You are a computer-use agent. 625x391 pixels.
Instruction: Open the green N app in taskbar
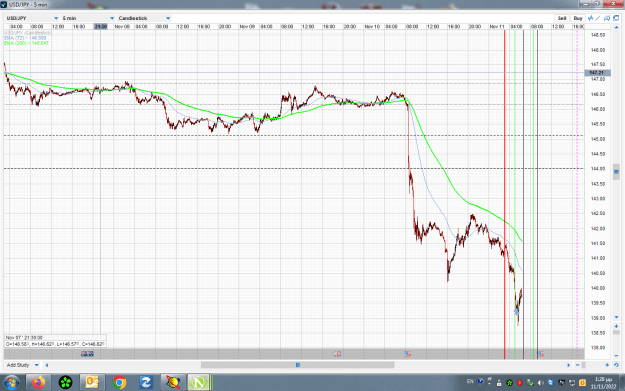coord(199,383)
